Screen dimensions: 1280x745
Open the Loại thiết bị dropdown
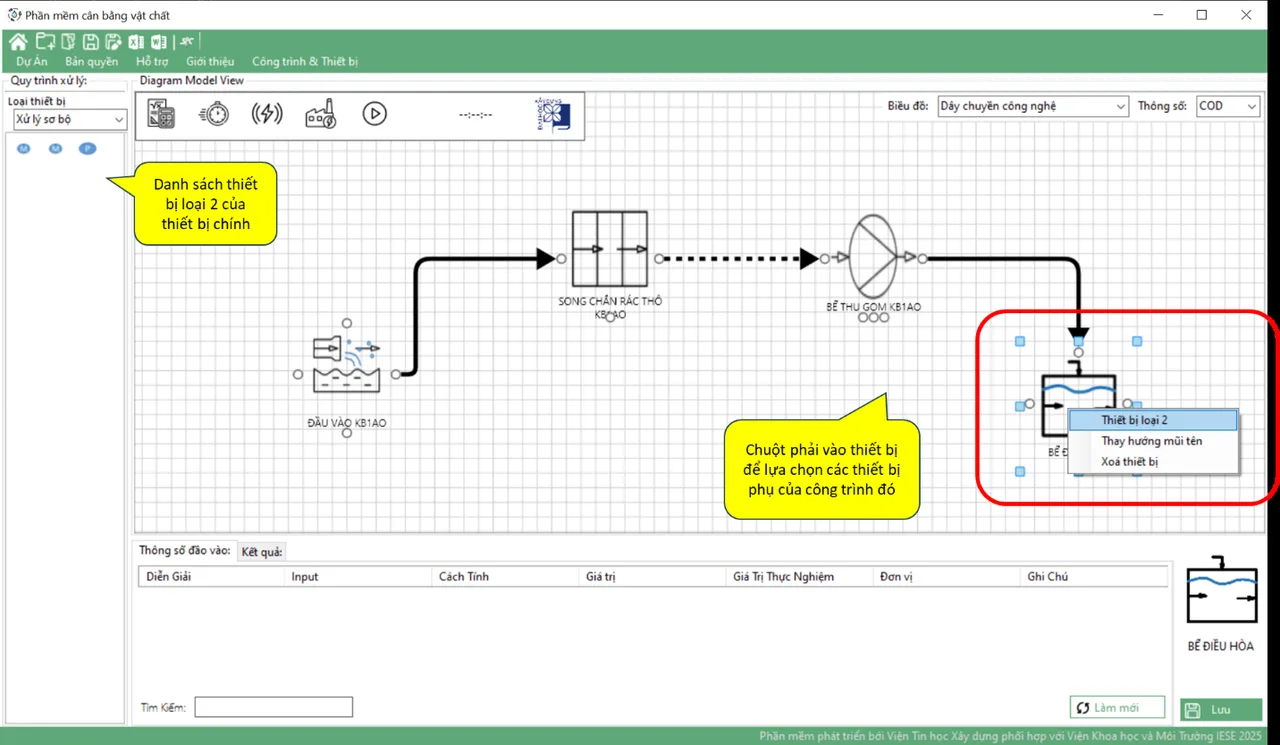tap(69, 120)
